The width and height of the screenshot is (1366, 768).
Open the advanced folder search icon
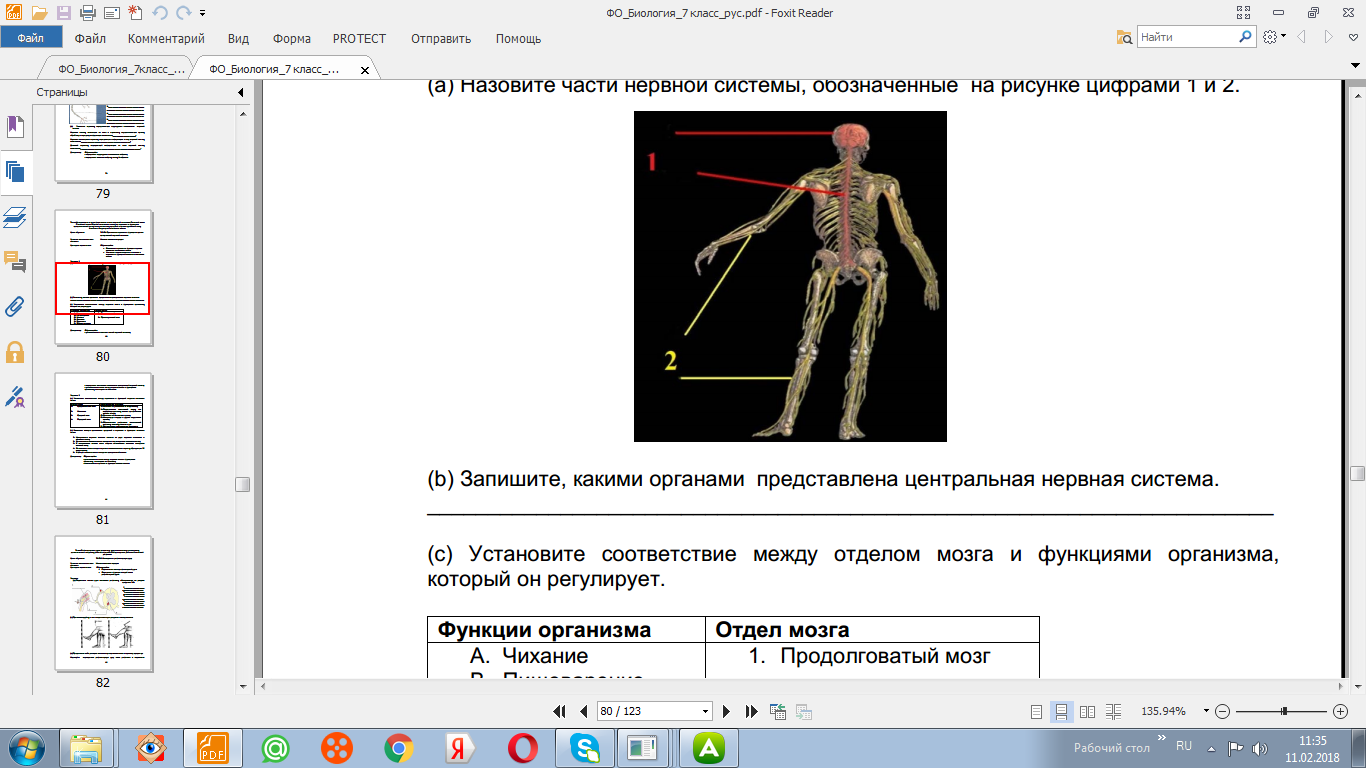click(1124, 37)
